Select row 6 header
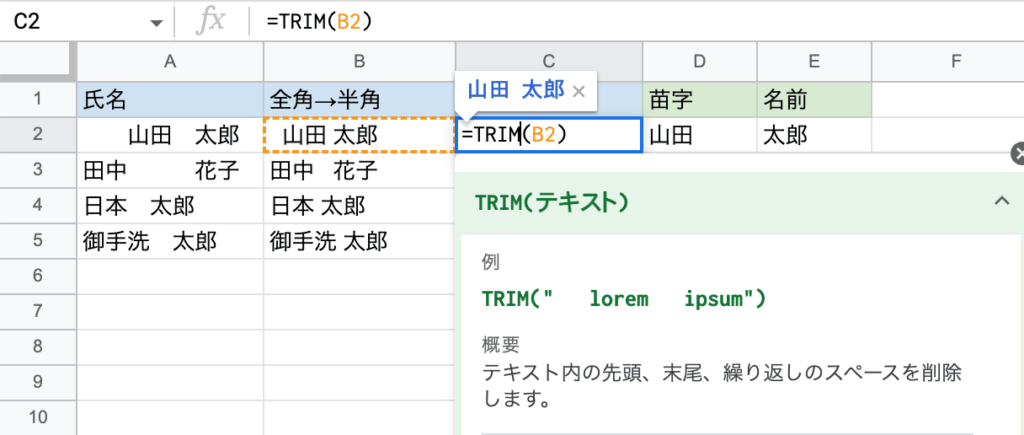 coord(38,275)
